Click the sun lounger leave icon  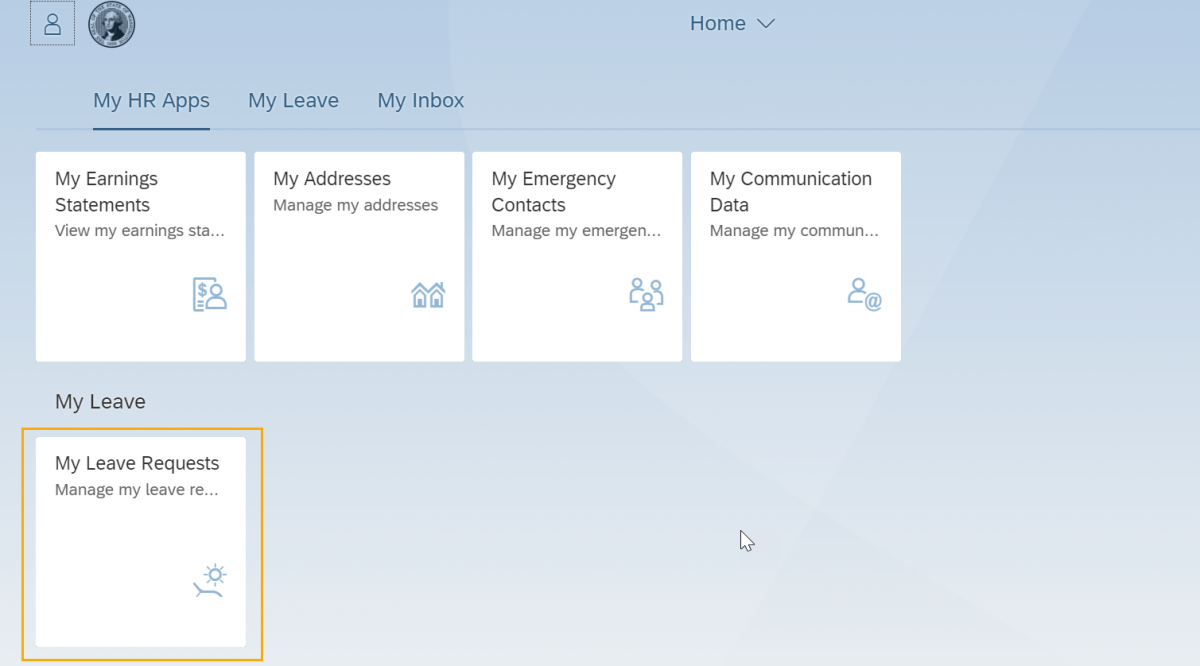tap(210, 581)
